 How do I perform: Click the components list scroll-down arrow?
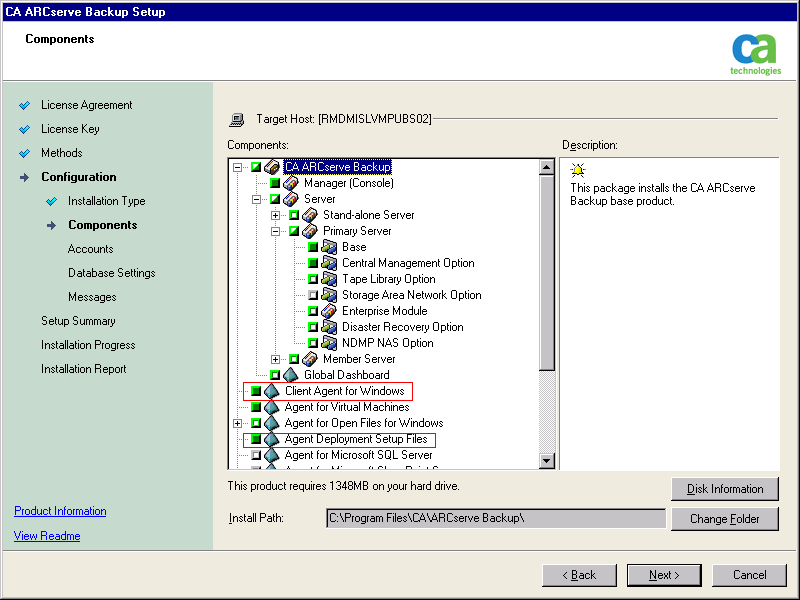coord(547,460)
